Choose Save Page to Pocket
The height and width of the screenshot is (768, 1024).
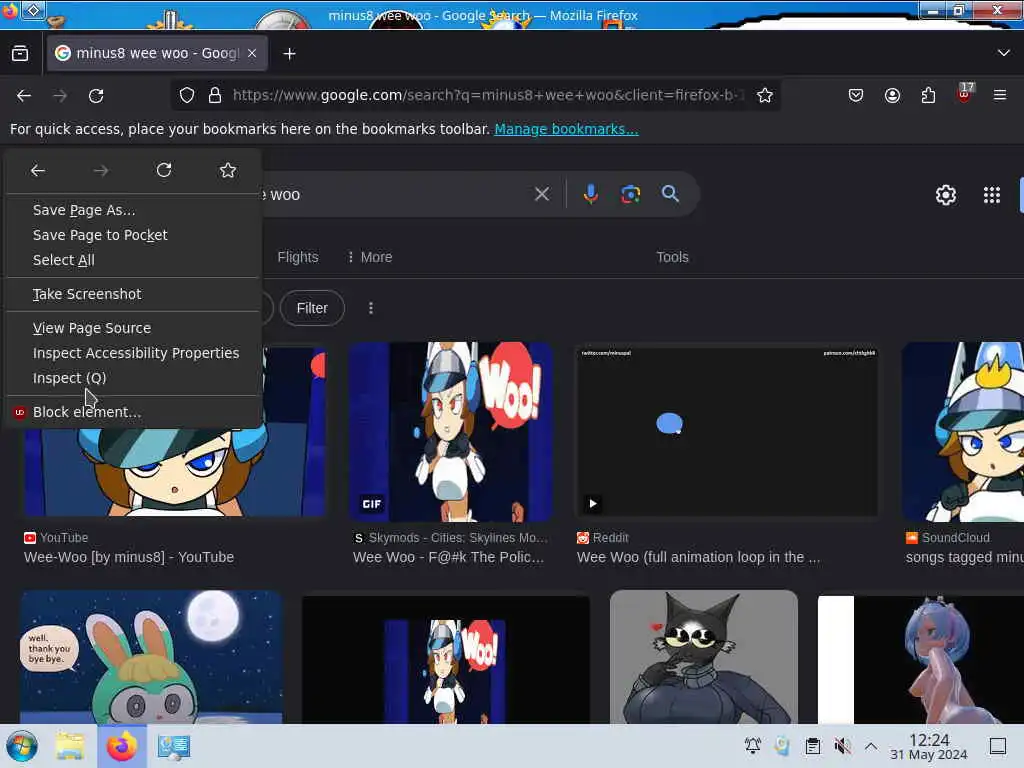click(x=134, y=235)
